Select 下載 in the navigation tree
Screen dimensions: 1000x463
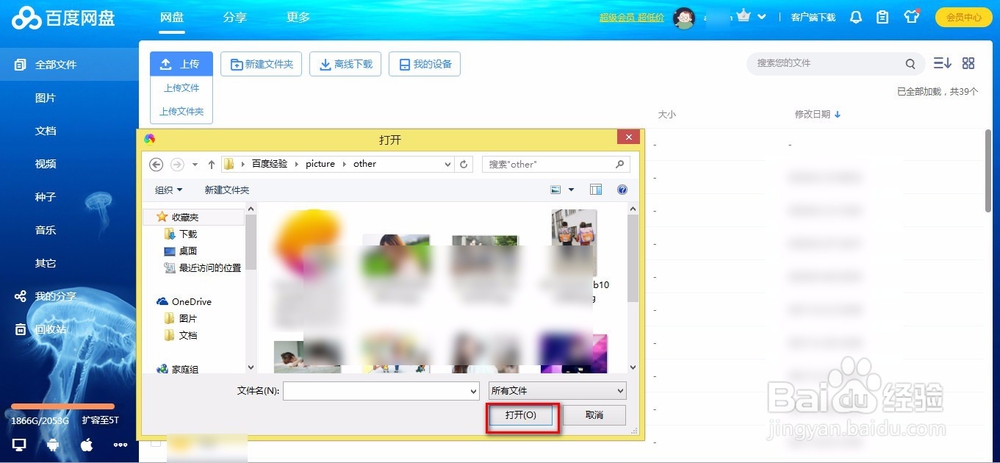(181, 234)
